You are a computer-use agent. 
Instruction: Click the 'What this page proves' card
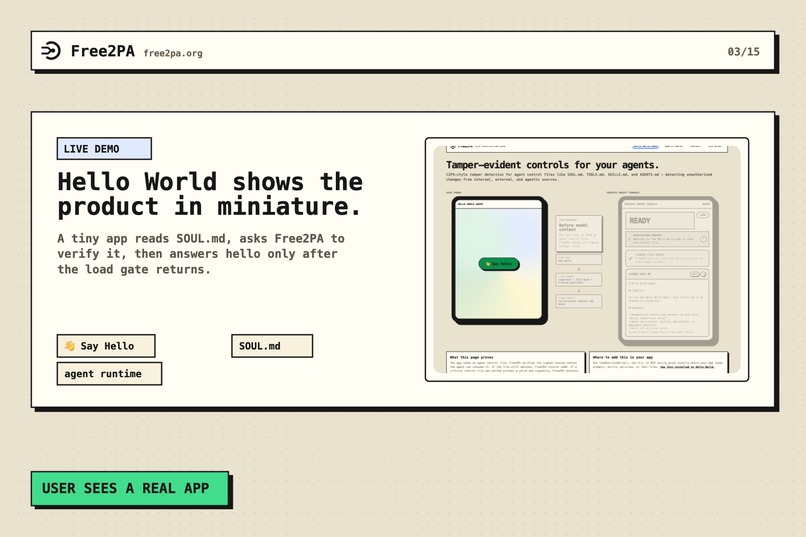point(516,362)
